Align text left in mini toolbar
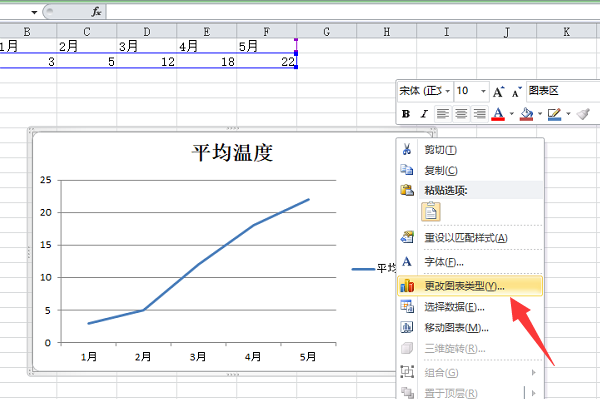The image size is (600, 399). [x=443, y=114]
